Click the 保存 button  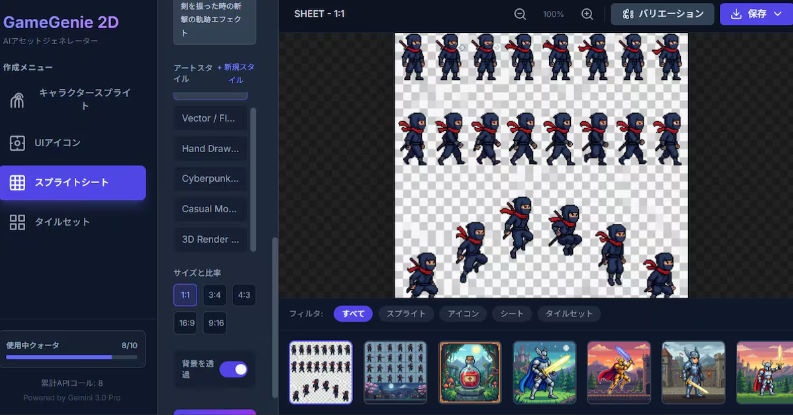757,14
